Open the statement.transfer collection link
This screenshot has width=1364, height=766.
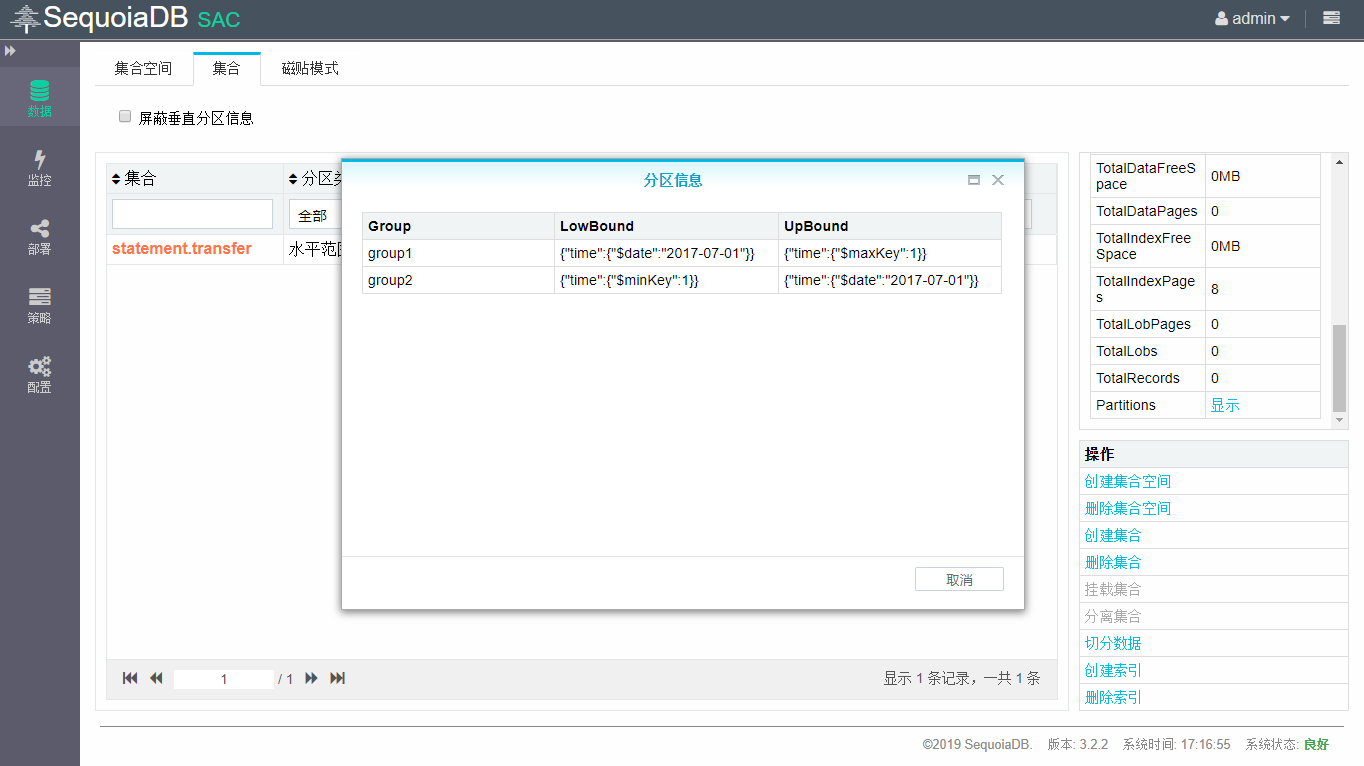(x=182, y=248)
